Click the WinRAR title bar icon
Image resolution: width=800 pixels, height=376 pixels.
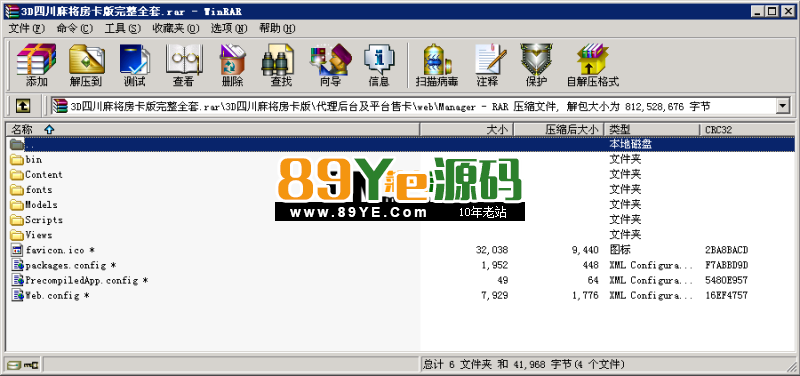tap(11, 11)
